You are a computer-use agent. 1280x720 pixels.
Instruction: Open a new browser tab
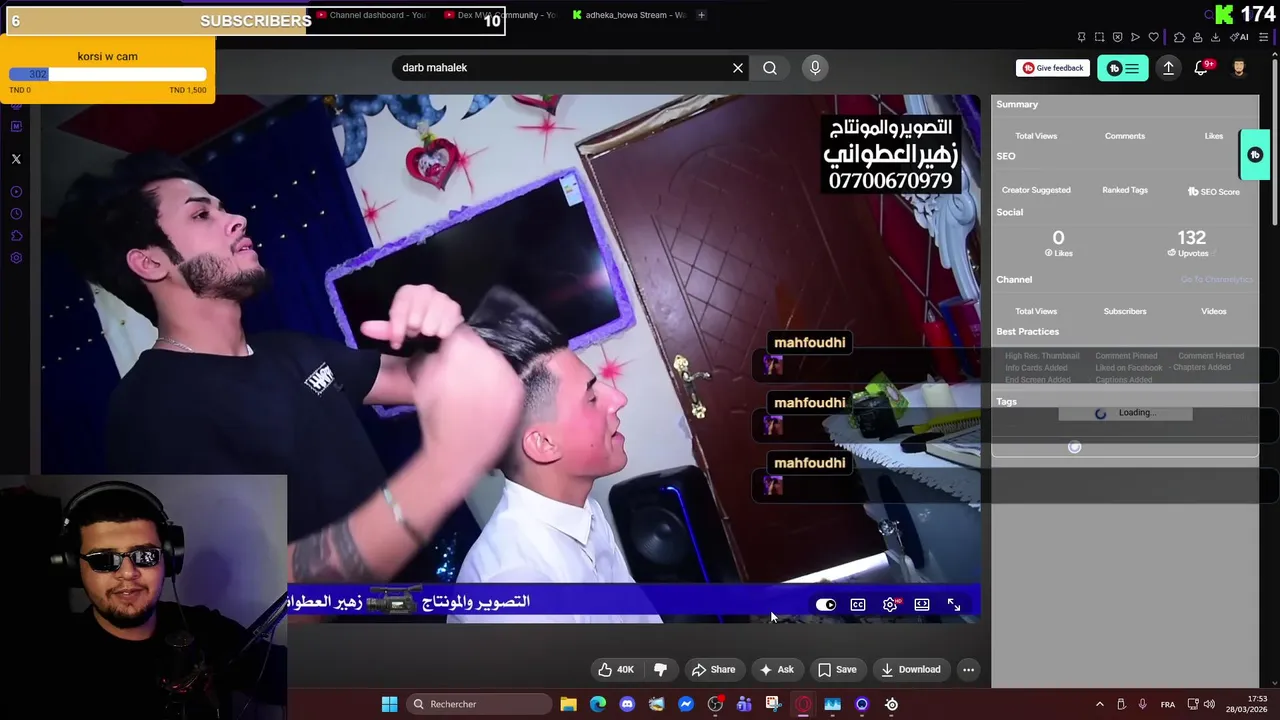coord(701,15)
